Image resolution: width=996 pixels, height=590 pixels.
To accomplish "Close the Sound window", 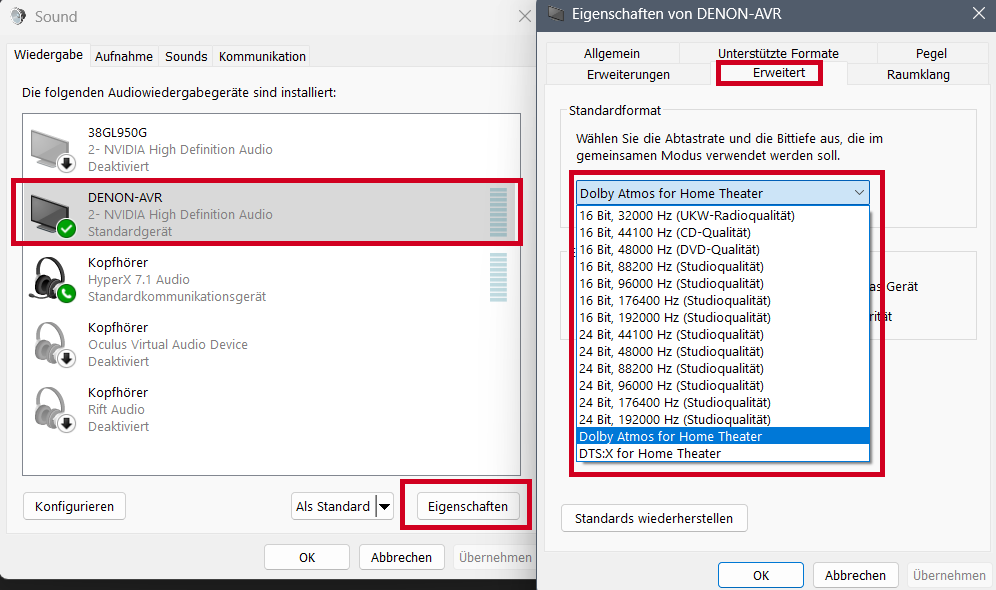I will point(525,17).
